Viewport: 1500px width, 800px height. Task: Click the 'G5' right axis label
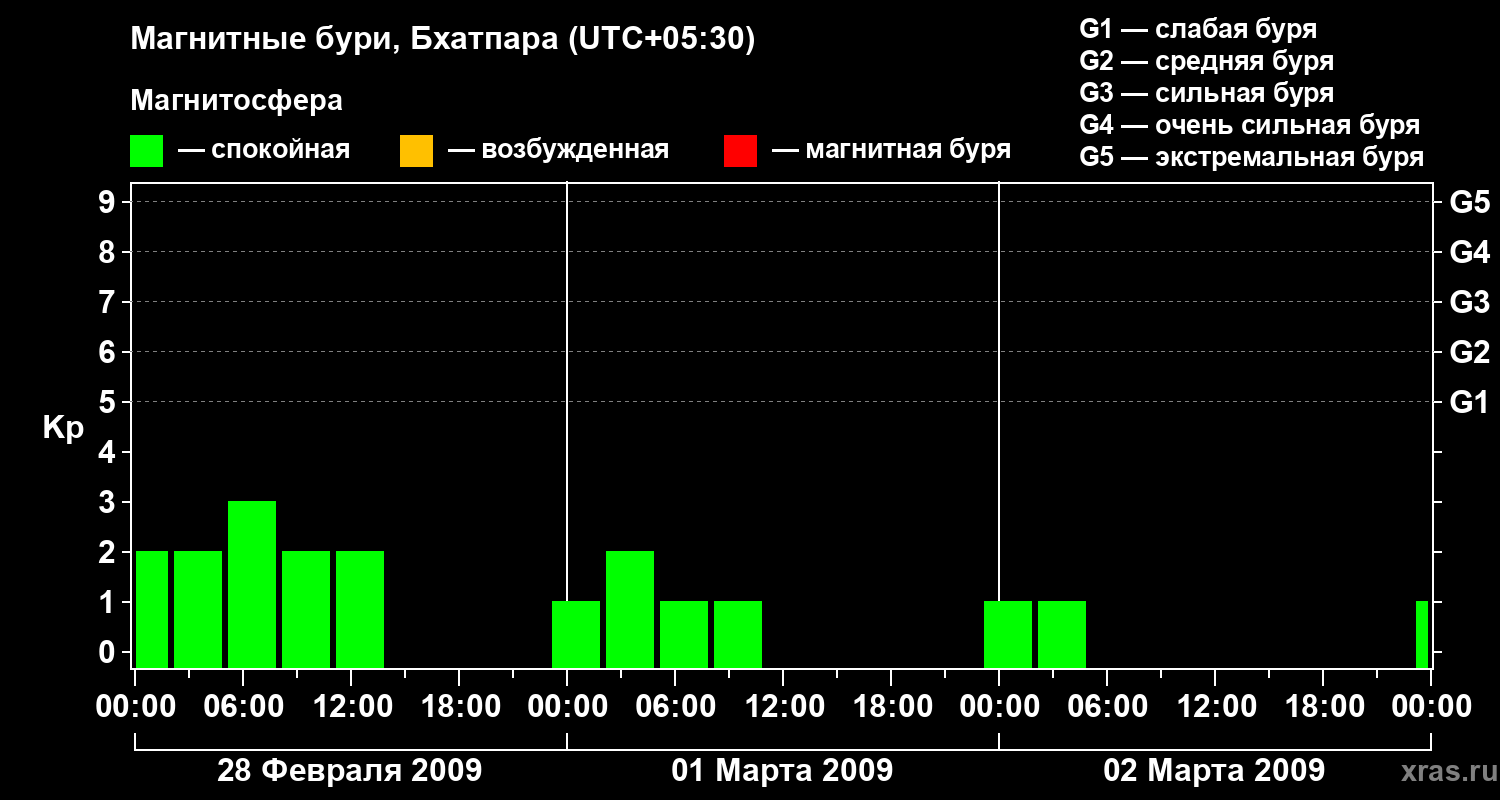(x=1470, y=202)
